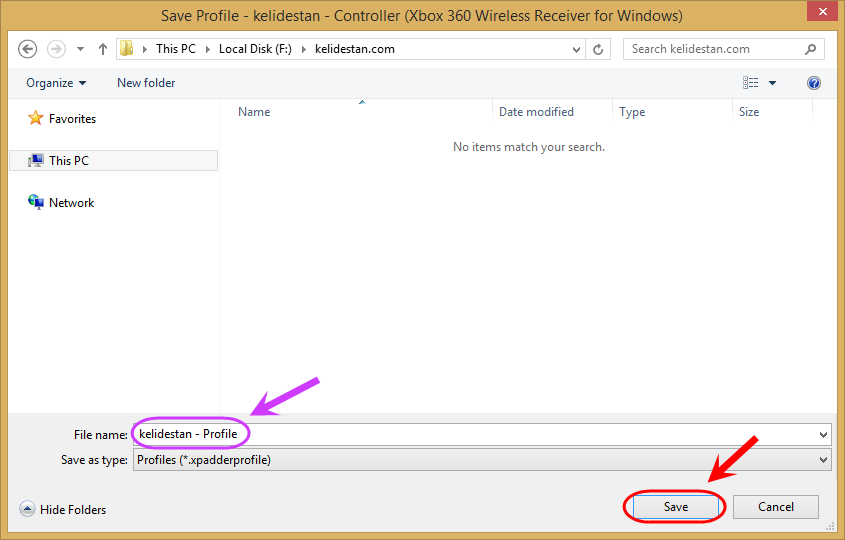The height and width of the screenshot is (540, 845).
Task: Open the recent locations dropdown arrow
Action: pos(80,49)
